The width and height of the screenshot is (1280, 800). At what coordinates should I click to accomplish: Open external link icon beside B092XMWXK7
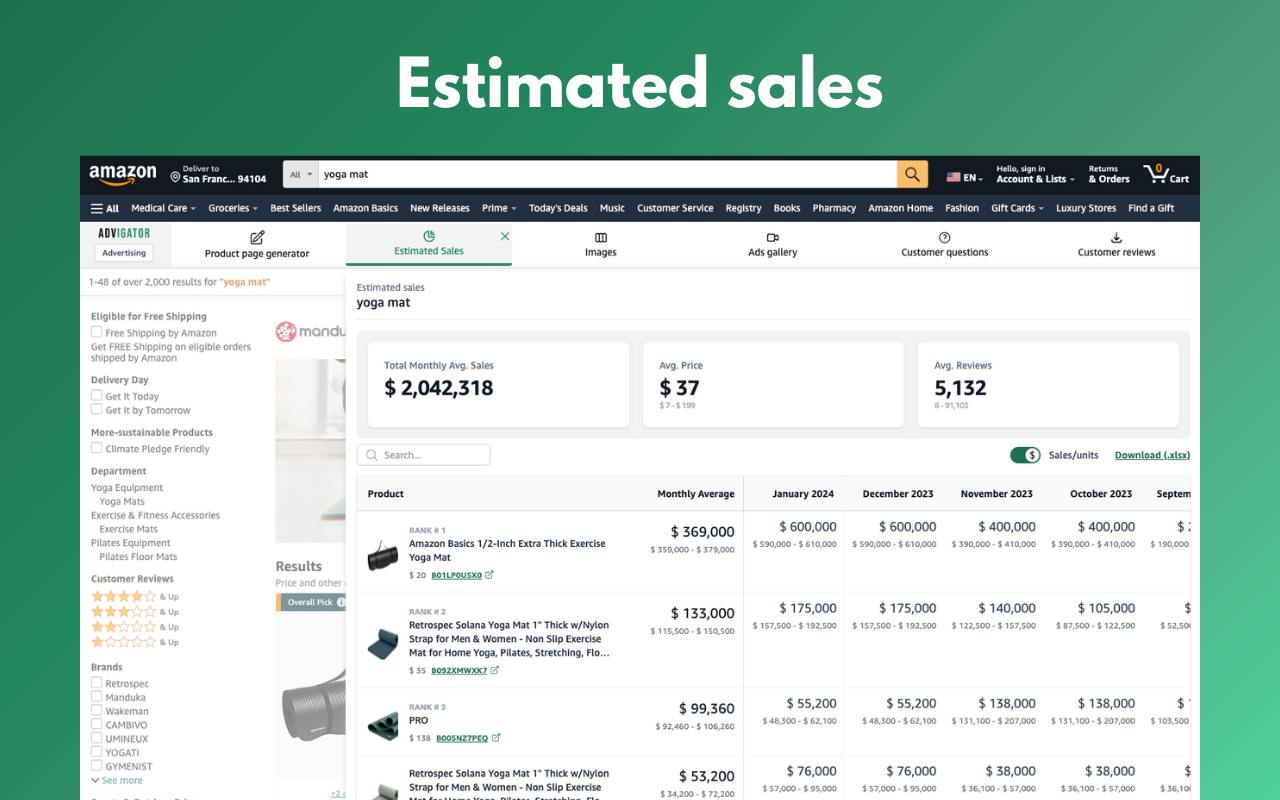495,670
